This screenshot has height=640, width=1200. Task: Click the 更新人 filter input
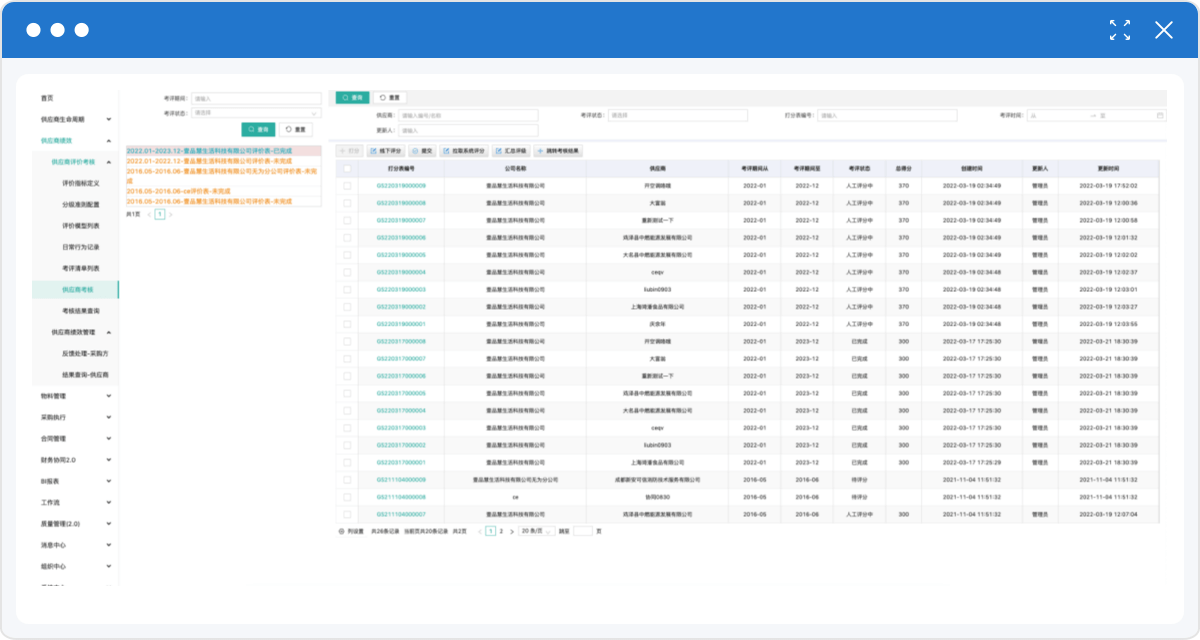[x=468, y=131]
